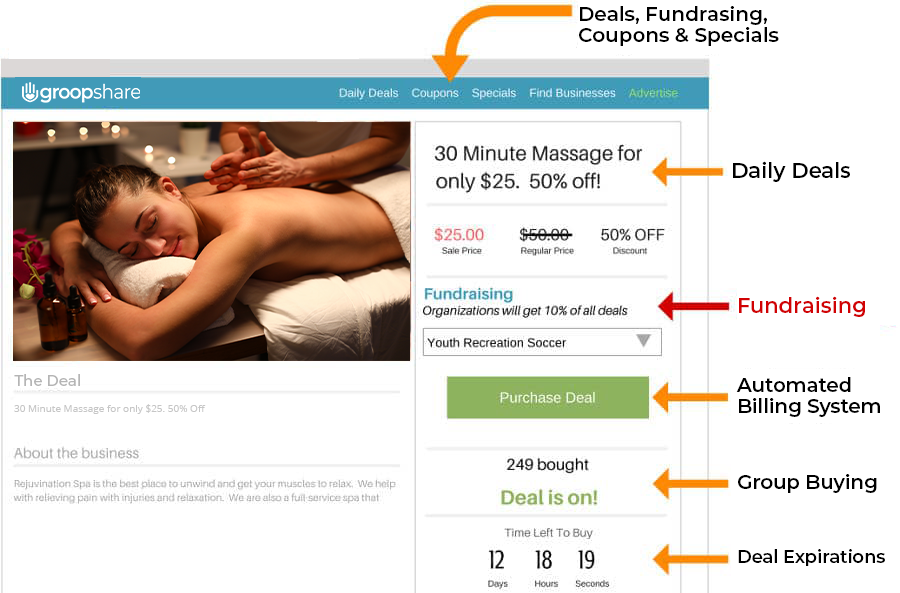Viewport: 900px width, 593px height.
Task: Click the red arrow pointing at Fundraising
Action: pyautogui.click(x=693, y=306)
